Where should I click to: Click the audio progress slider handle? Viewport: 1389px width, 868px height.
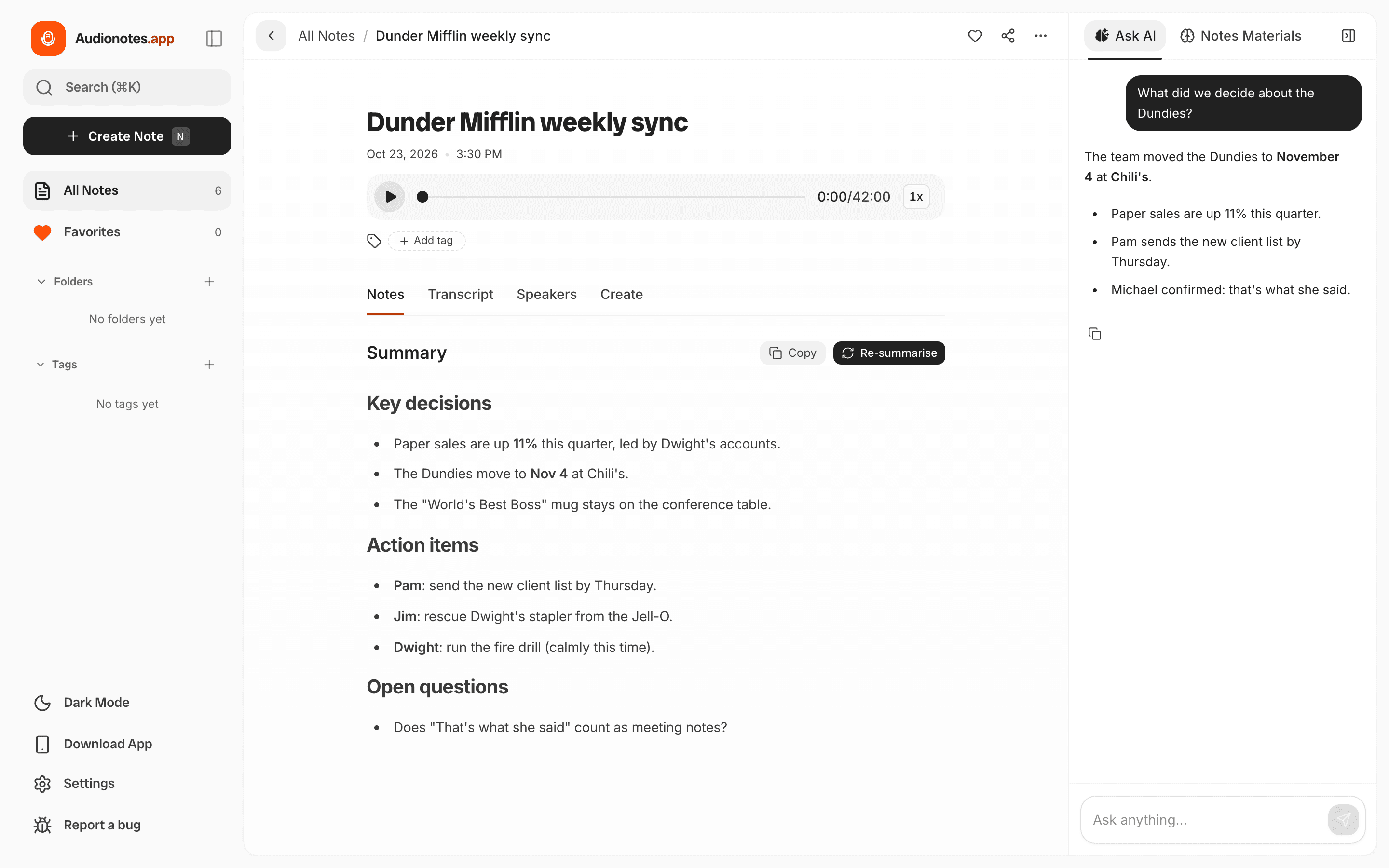tap(422, 196)
